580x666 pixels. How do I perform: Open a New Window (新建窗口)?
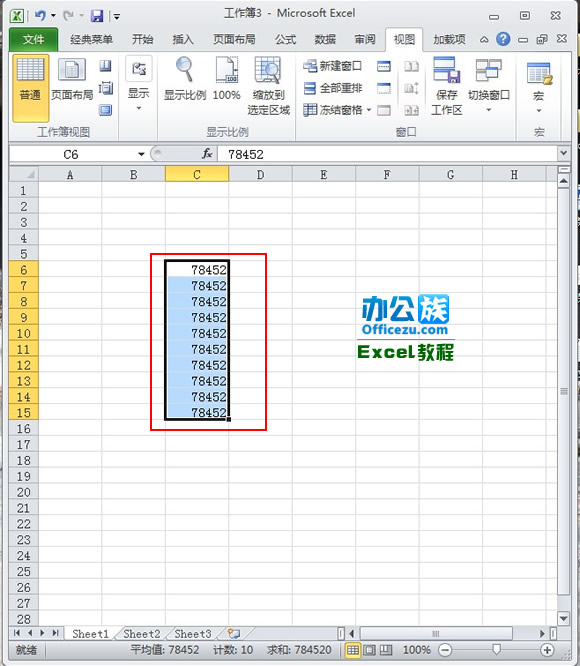(x=332, y=66)
